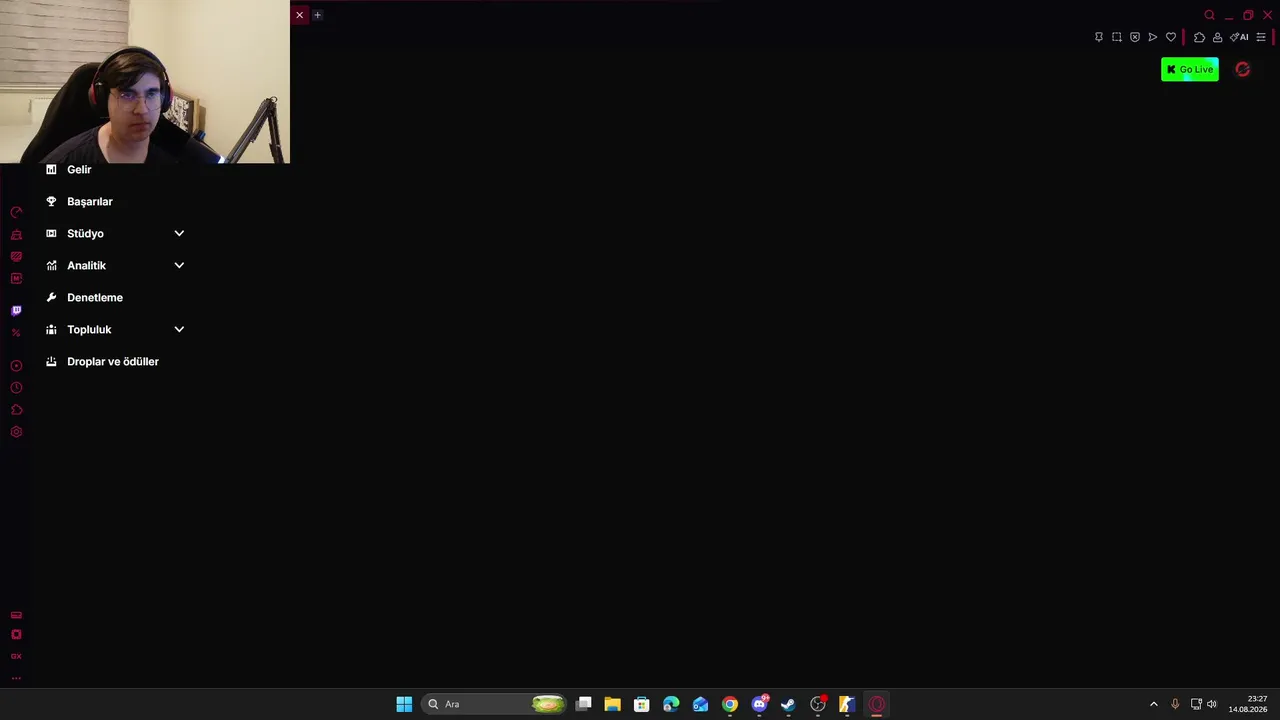Open the GX icon in sidebar

(16, 657)
